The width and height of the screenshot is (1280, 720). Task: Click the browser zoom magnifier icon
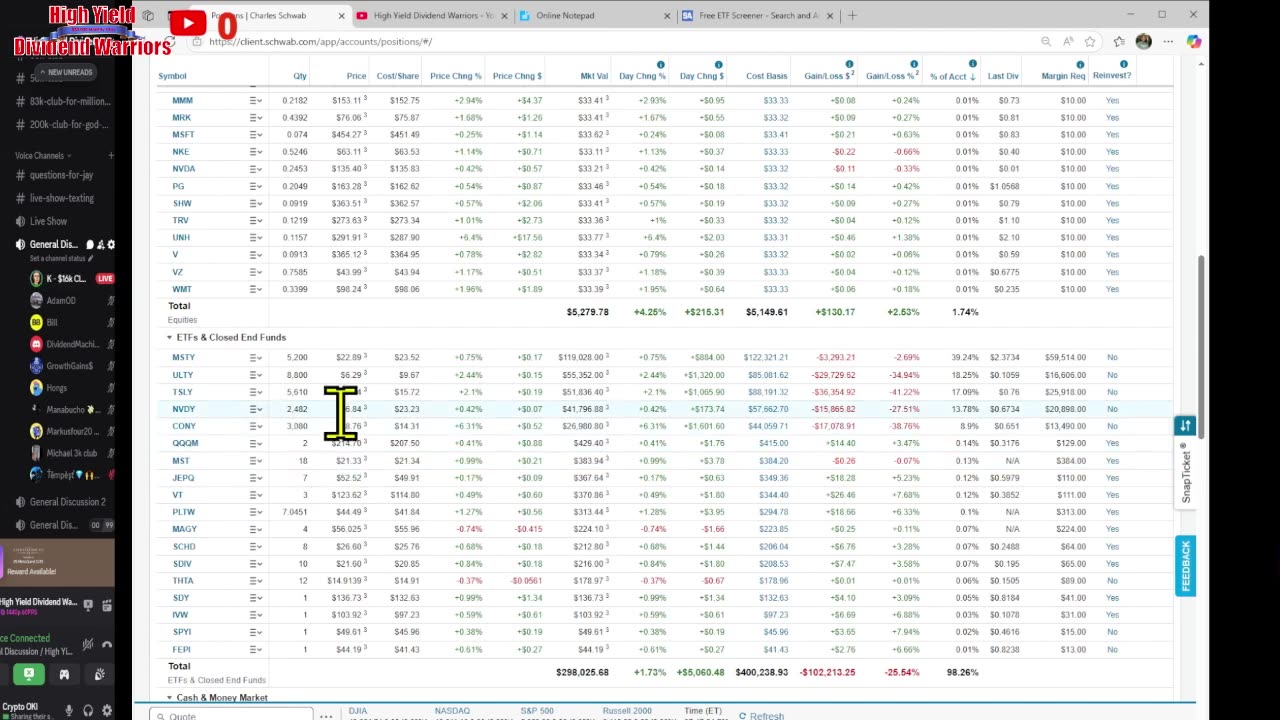(x=1046, y=42)
